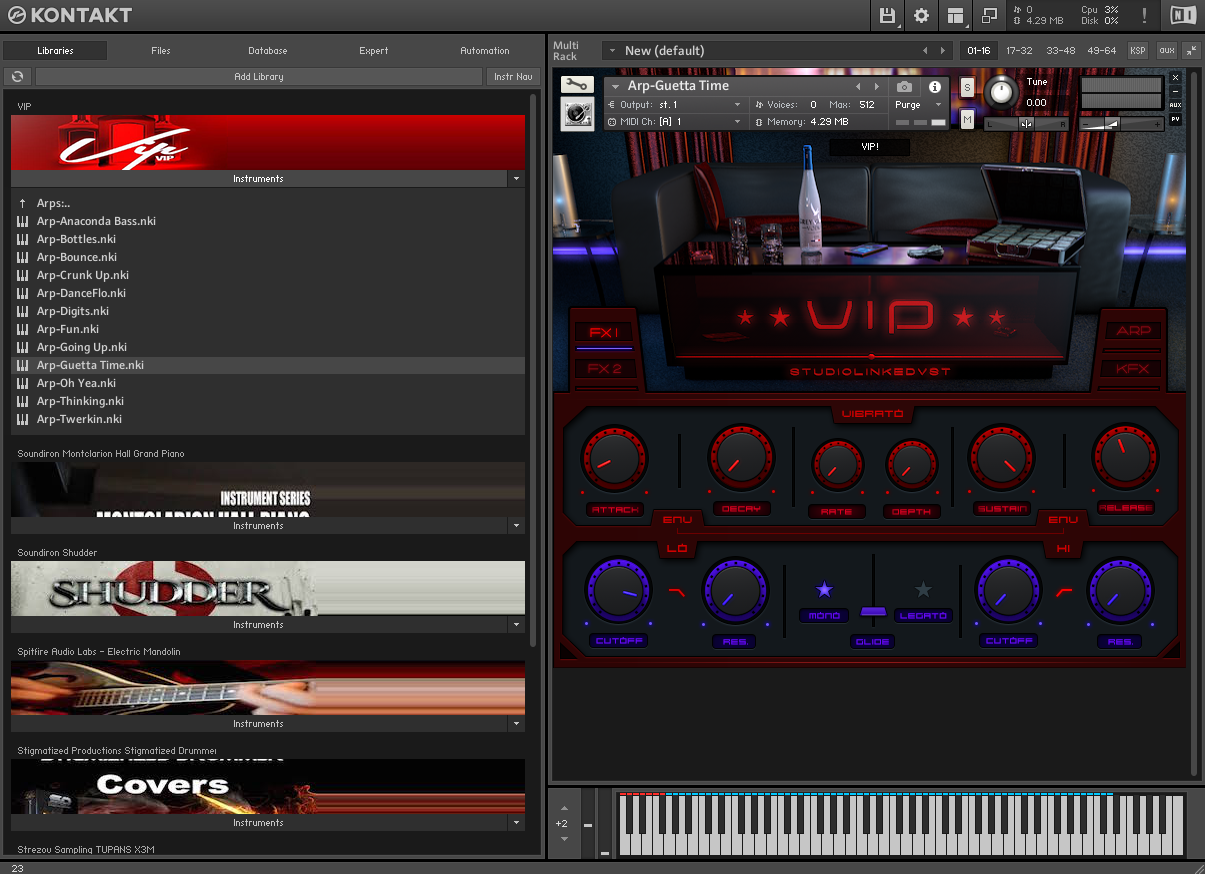Image resolution: width=1205 pixels, height=874 pixels.
Task: Go to previous instrument preset arrow
Action: [x=857, y=87]
